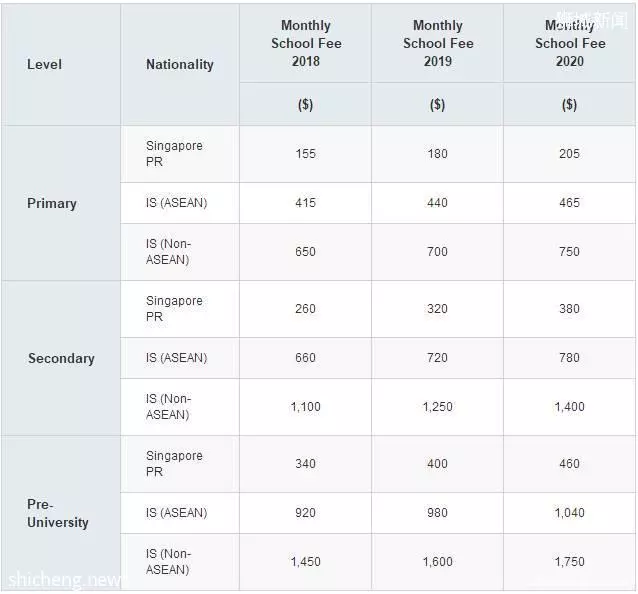Select Secondary IS (ASEAN) 2018 fee 660

coord(306,358)
